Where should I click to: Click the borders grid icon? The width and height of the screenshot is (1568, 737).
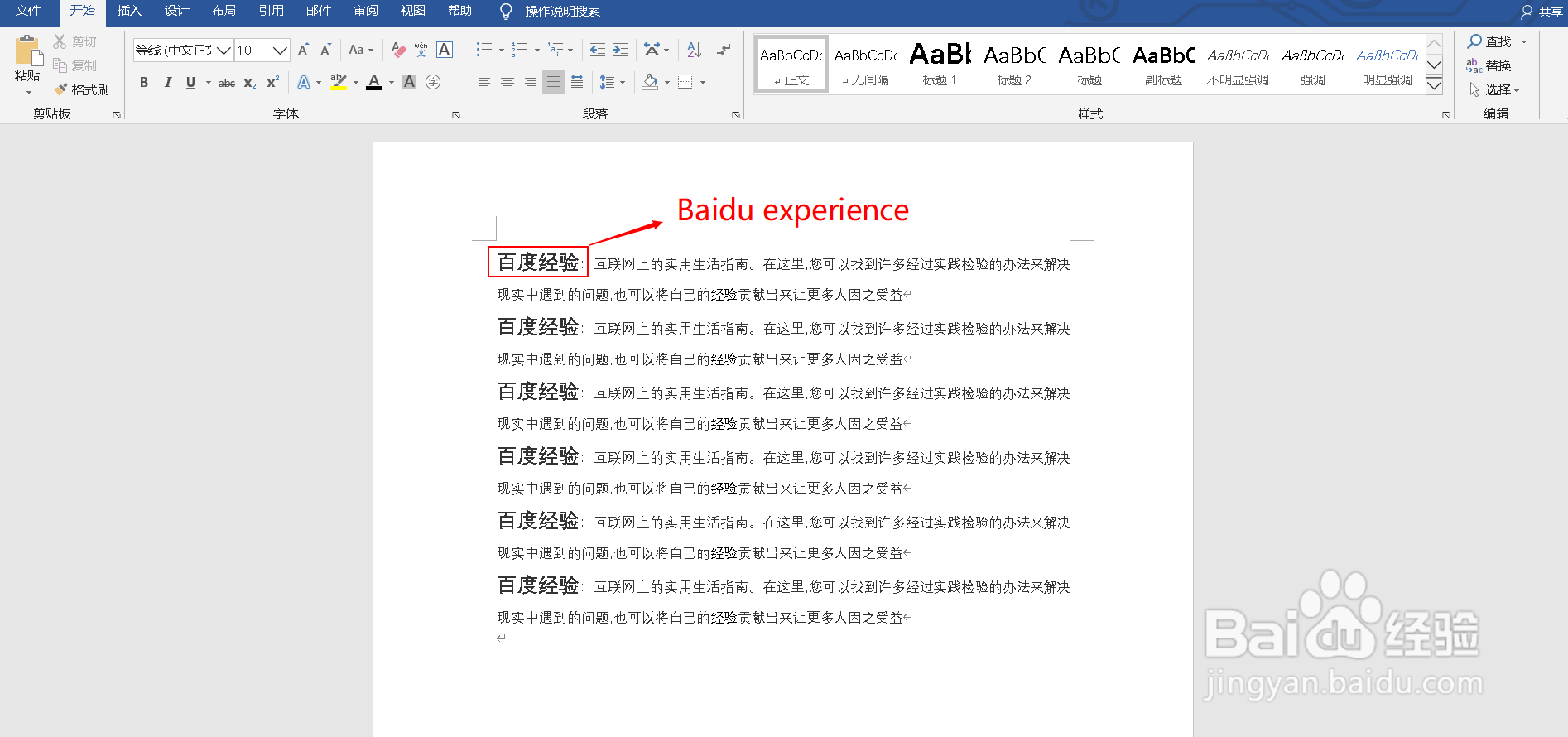tap(685, 82)
